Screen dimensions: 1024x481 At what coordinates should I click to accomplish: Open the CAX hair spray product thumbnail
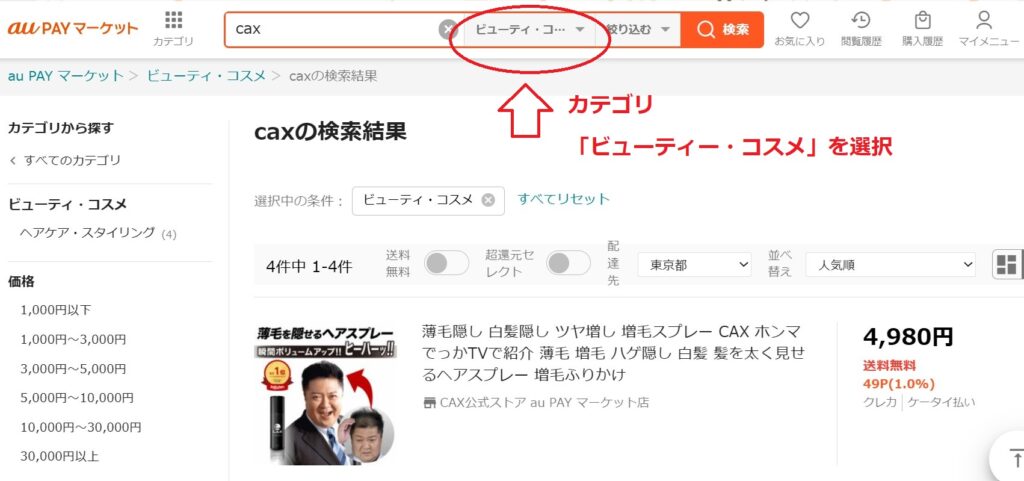pyautogui.click(x=325, y=394)
